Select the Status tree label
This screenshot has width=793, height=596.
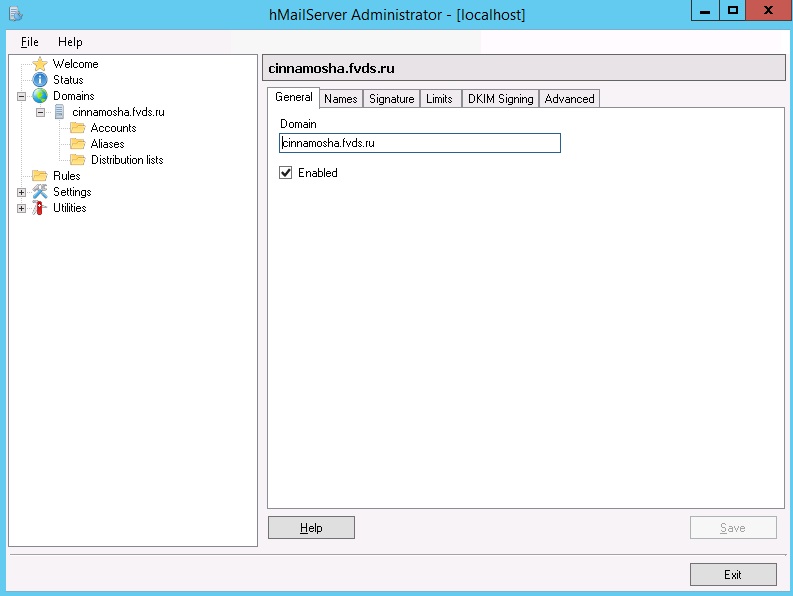pyautogui.click(x=68, y=80)
